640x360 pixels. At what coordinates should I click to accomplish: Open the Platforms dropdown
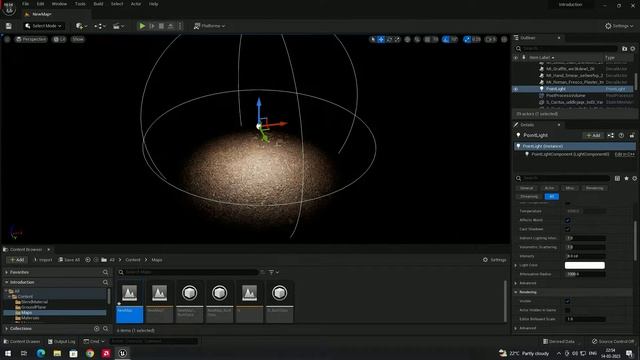[209, 26]
